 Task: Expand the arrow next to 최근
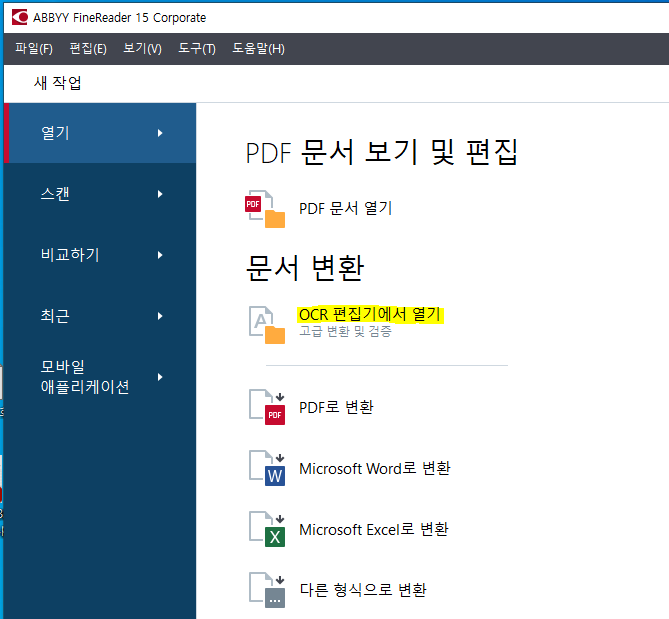click(160, 316)
